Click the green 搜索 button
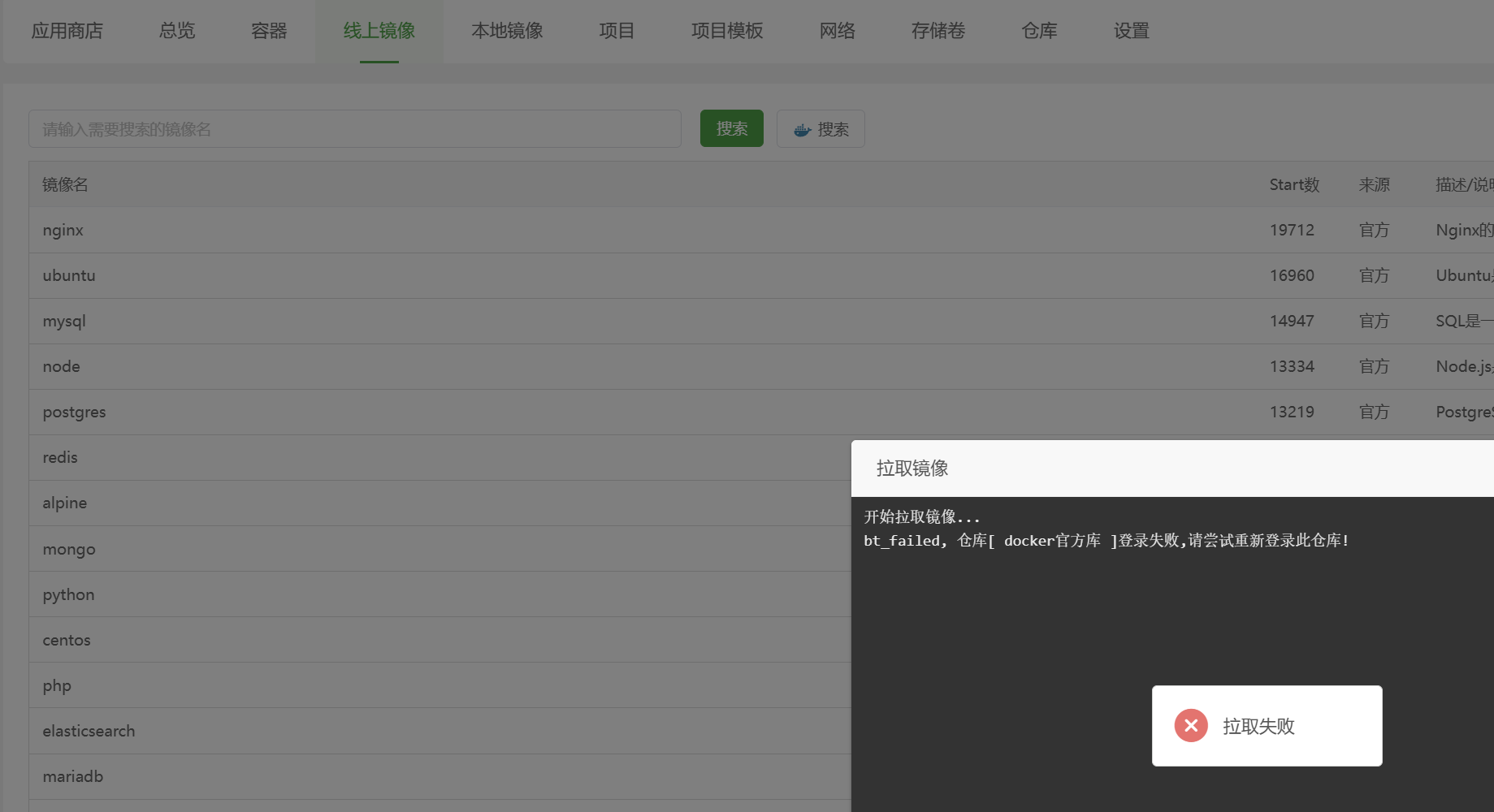The width and height of the screenshot is (1494, 812). (732, 128)
